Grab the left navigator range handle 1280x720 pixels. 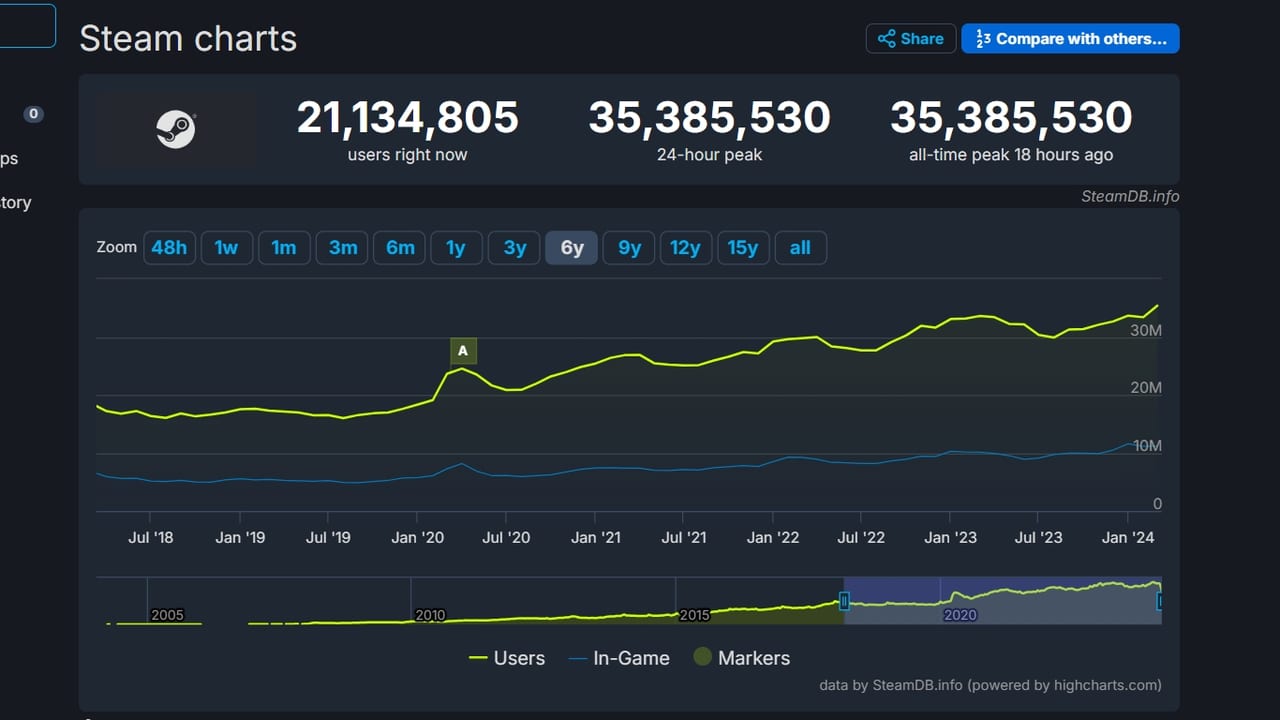coord(844,601)
